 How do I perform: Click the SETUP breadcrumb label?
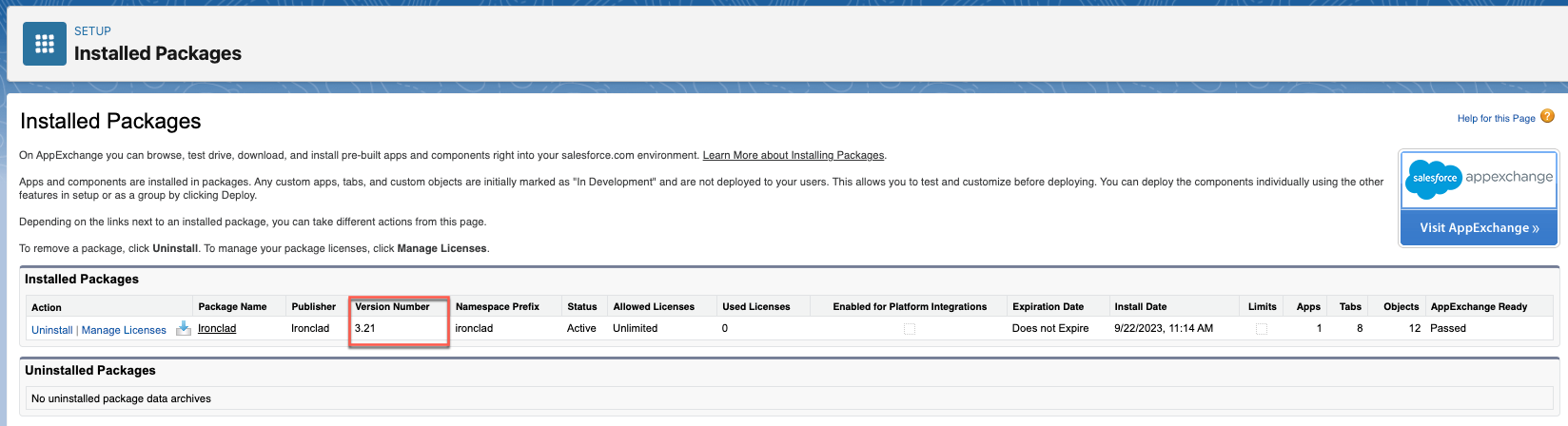pyautogui.click(x=92, y=31)
